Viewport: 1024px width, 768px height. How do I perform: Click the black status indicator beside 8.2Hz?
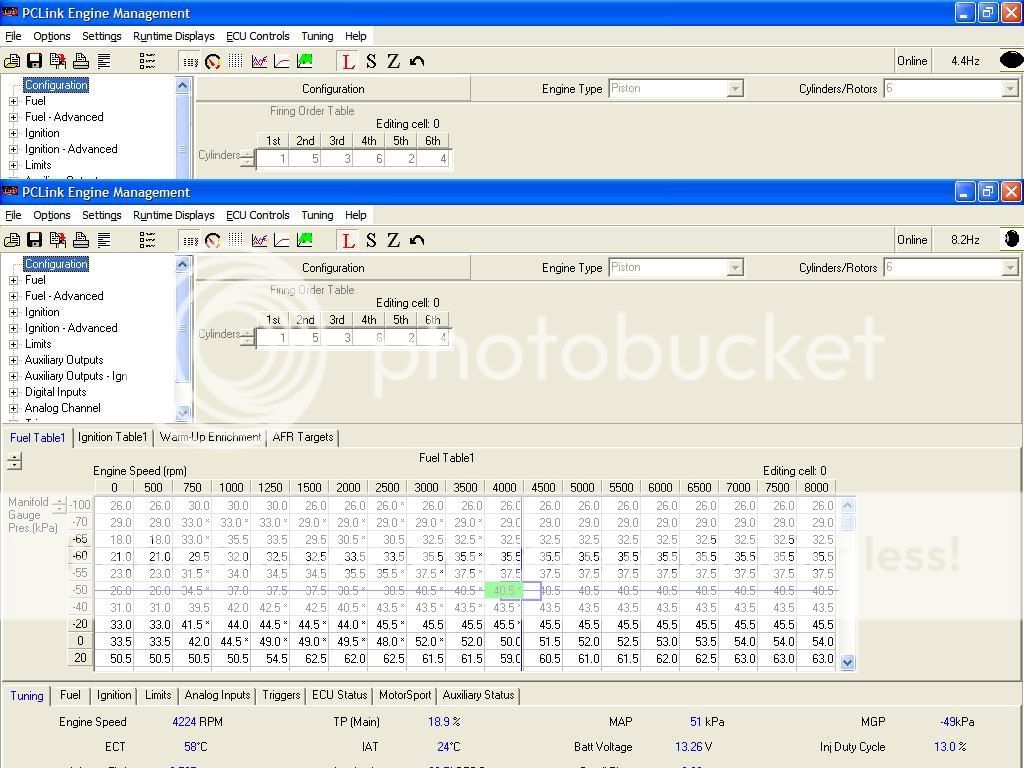[1011, 240]
